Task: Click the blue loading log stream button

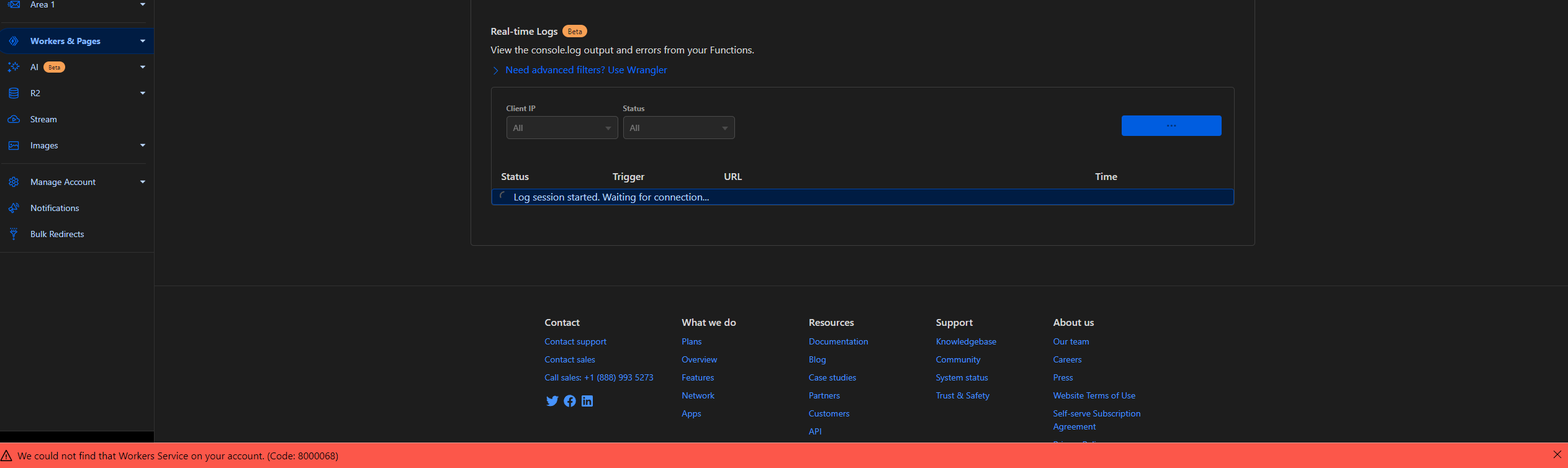Action: coord(1171,125)
